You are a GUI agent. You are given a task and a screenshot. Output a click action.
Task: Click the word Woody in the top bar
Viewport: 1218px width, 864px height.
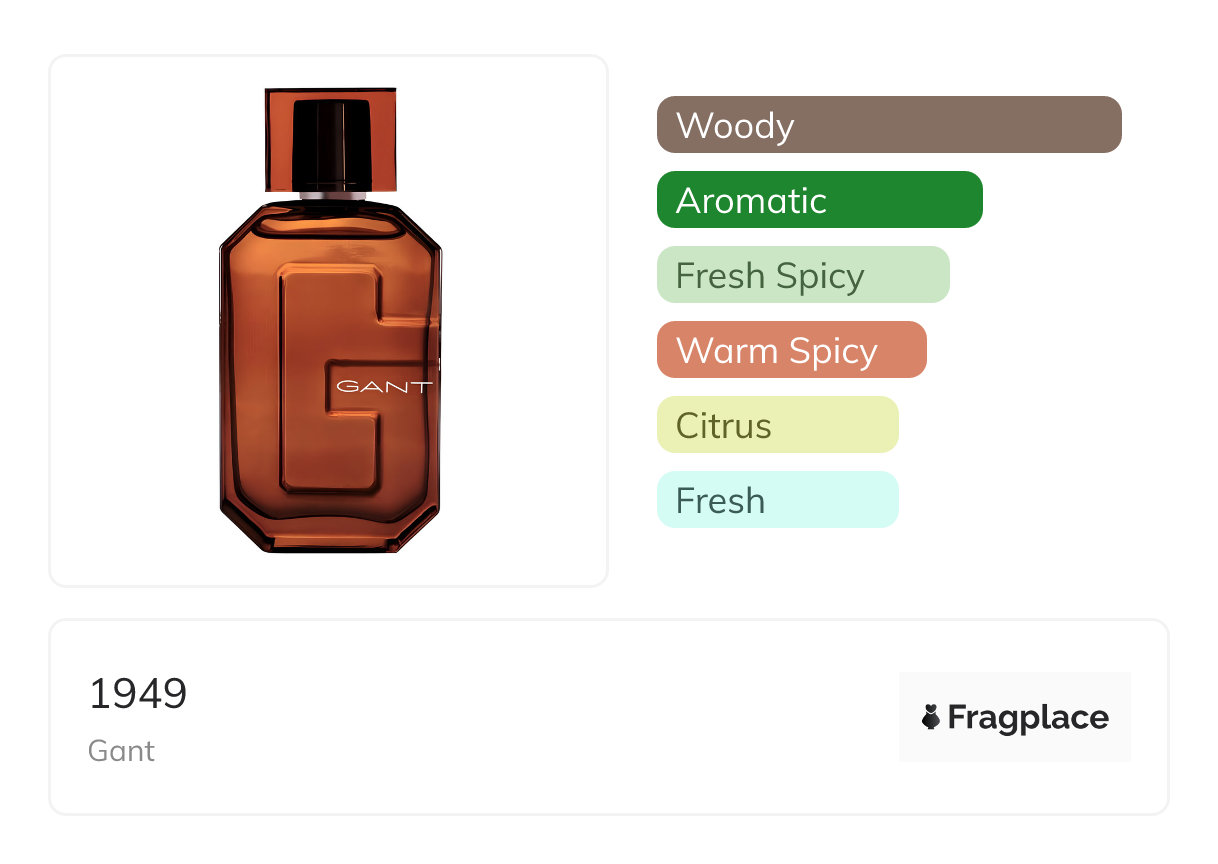click(735, 126)
